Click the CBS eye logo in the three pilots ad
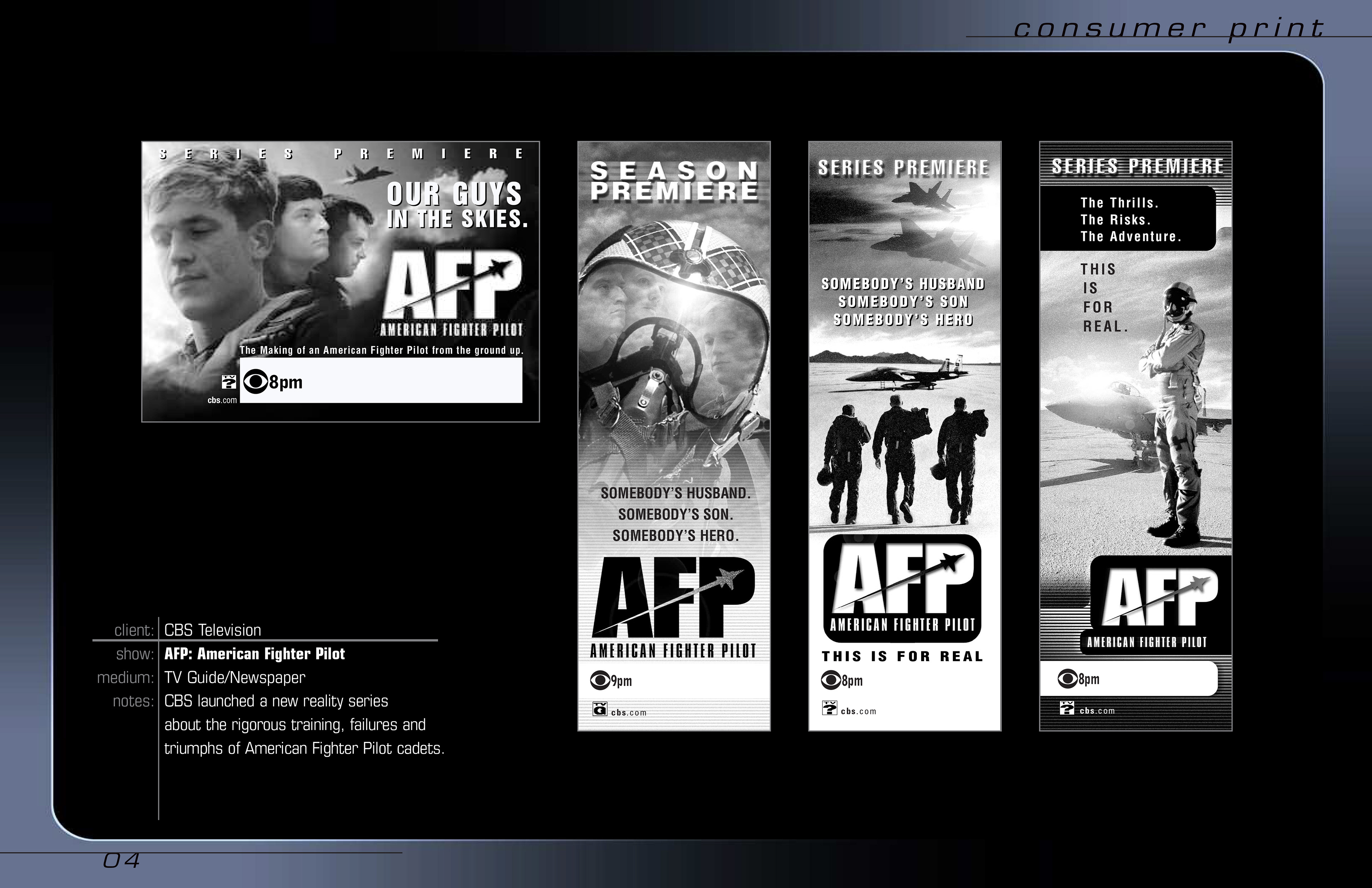The image size is (1372, 888). (831, 680)
